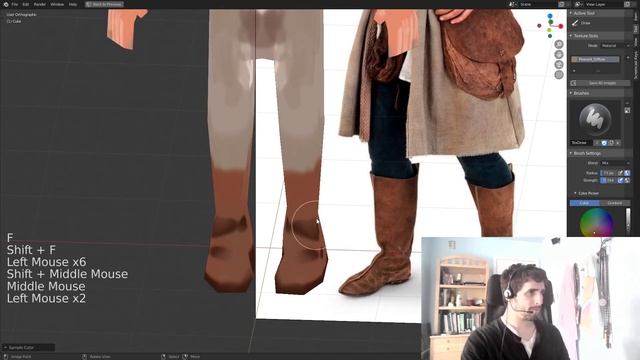This screenshot has height=360, width=640.
Task: Open the Render menu
Action: coord(40,4)
